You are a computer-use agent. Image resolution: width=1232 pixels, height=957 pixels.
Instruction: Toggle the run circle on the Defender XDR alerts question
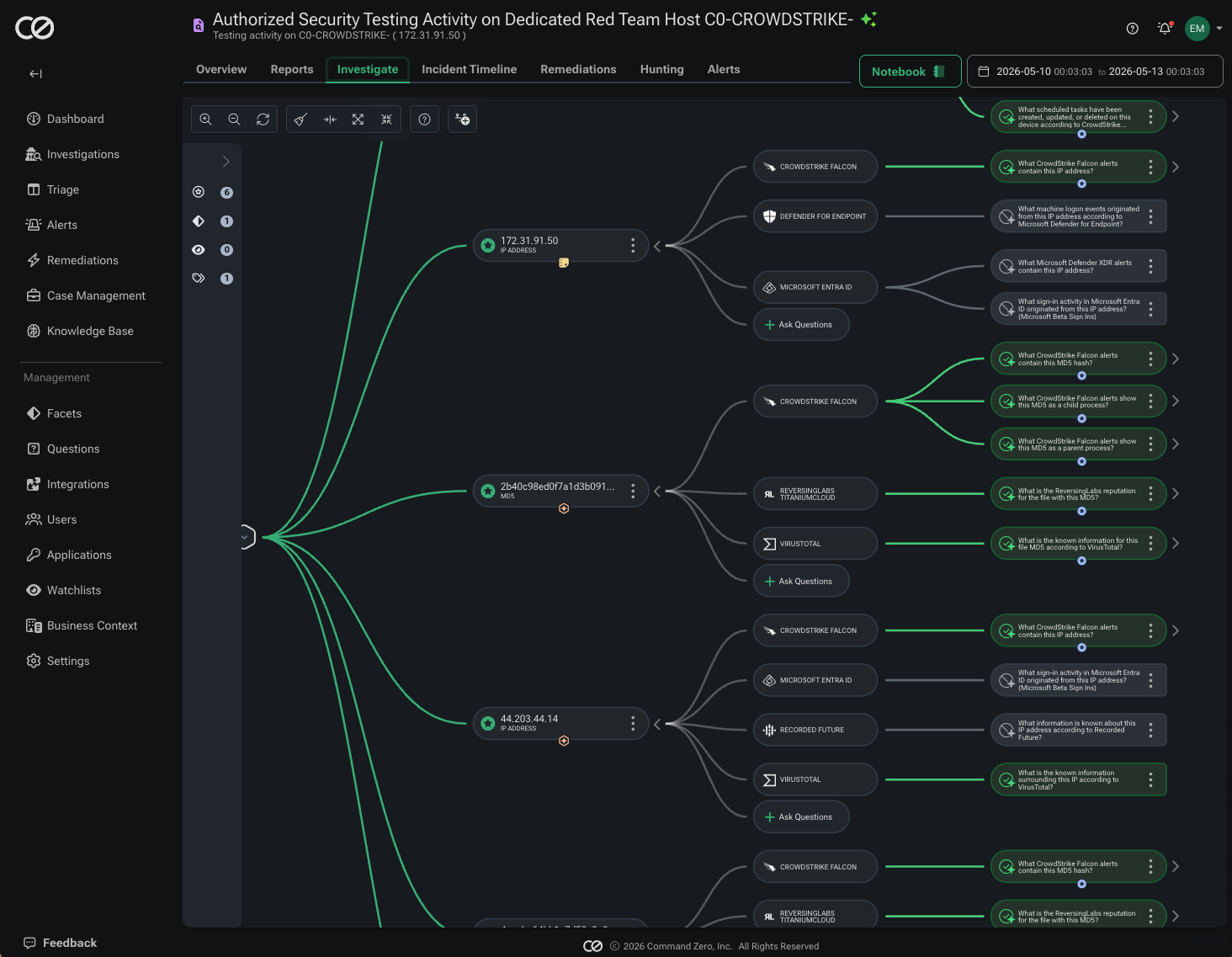(1006, 267)
